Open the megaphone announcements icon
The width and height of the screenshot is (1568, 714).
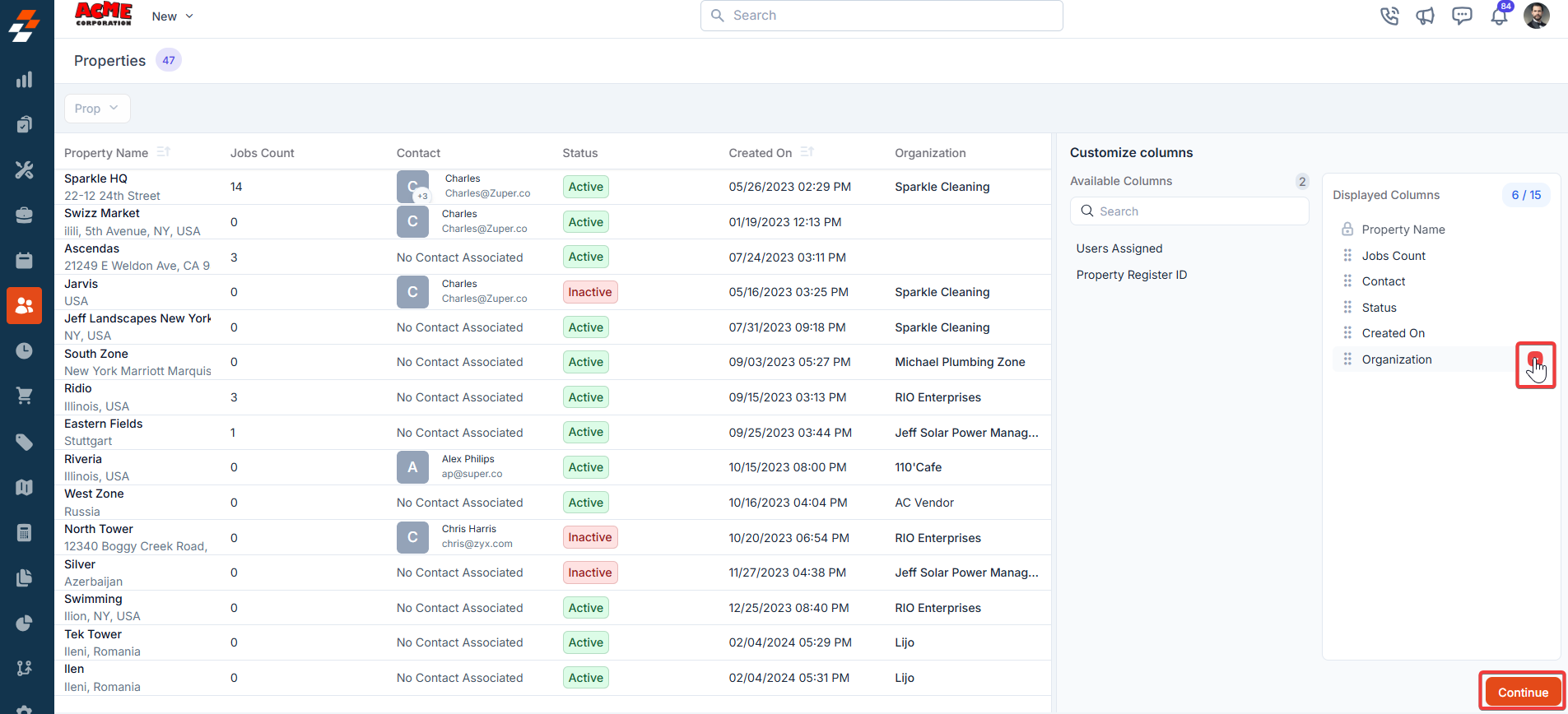click(1426, 16)
